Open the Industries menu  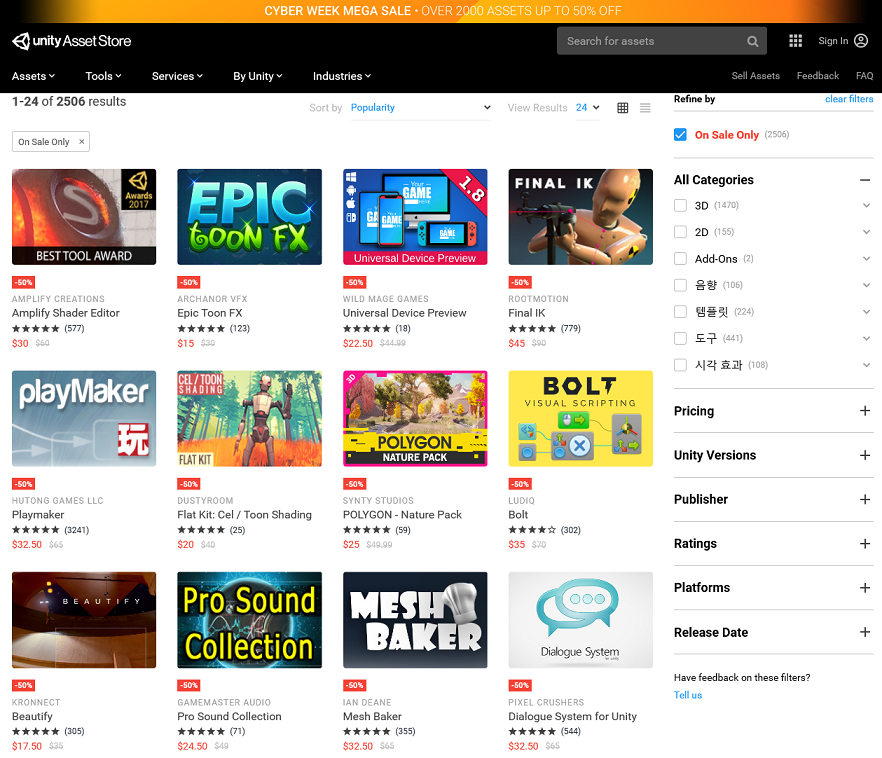(342, 76)
